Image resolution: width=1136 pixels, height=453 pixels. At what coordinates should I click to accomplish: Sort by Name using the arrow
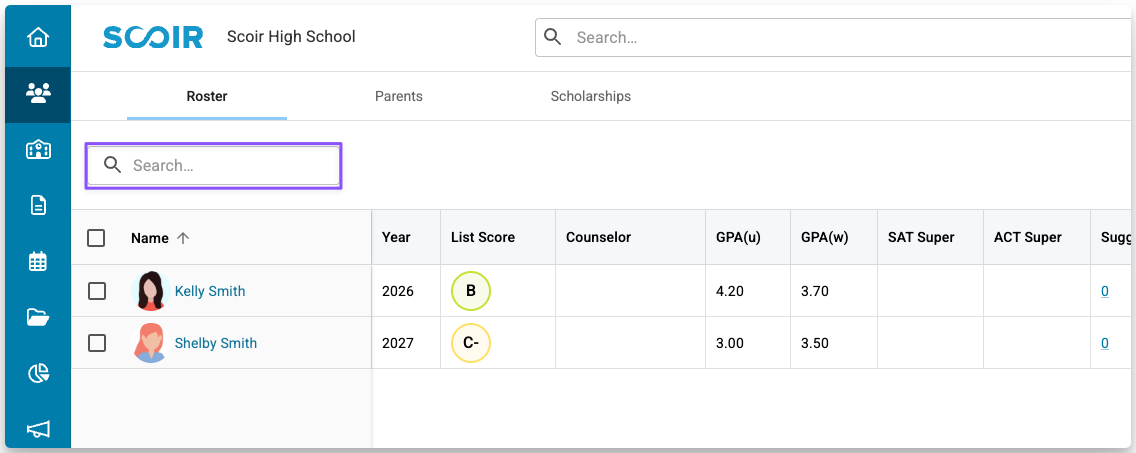click(183, 238)
